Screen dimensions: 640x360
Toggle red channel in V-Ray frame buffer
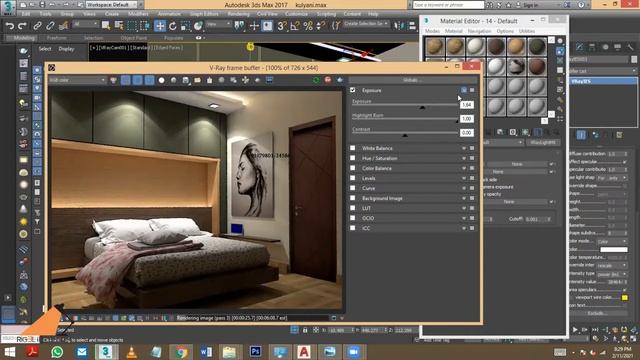coord(126,80)
